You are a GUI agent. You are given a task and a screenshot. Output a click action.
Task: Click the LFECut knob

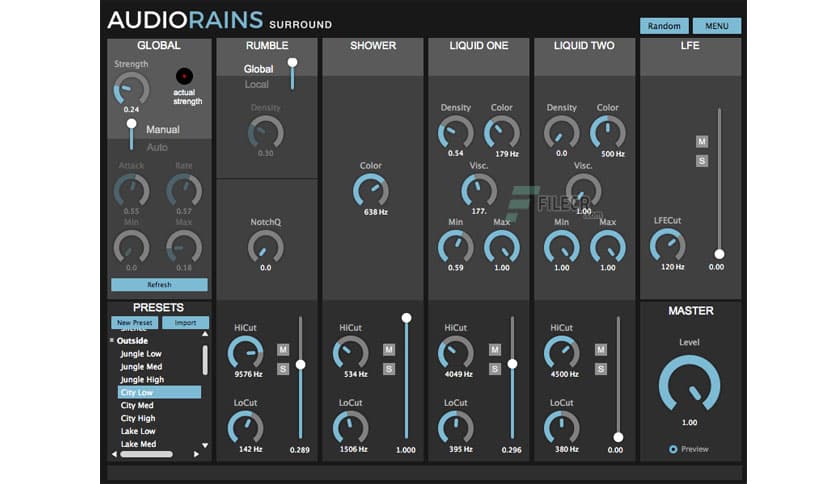coord(668,246)
